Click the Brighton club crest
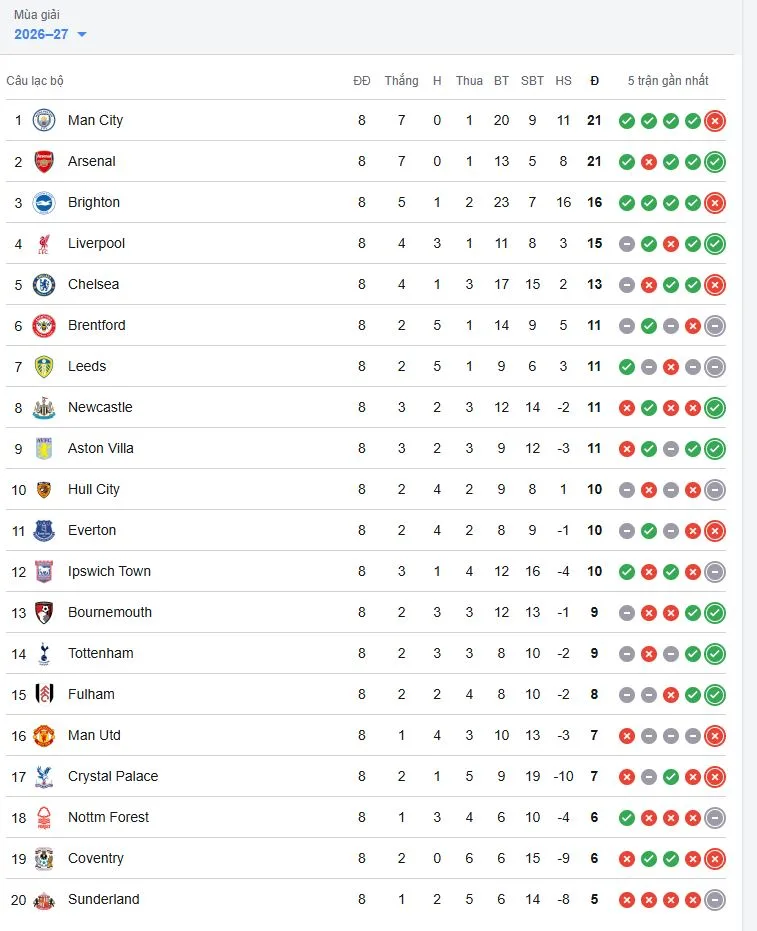 (x=44, y=202)
